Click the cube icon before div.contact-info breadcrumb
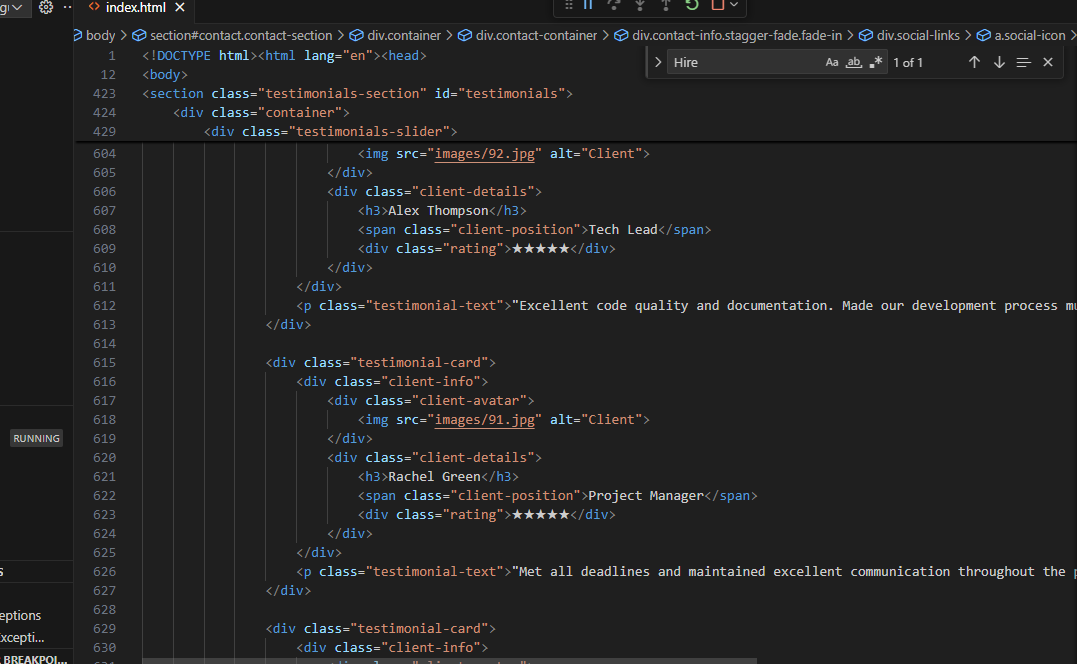Viewport: 1077px width, 664px height. [621, 35]
